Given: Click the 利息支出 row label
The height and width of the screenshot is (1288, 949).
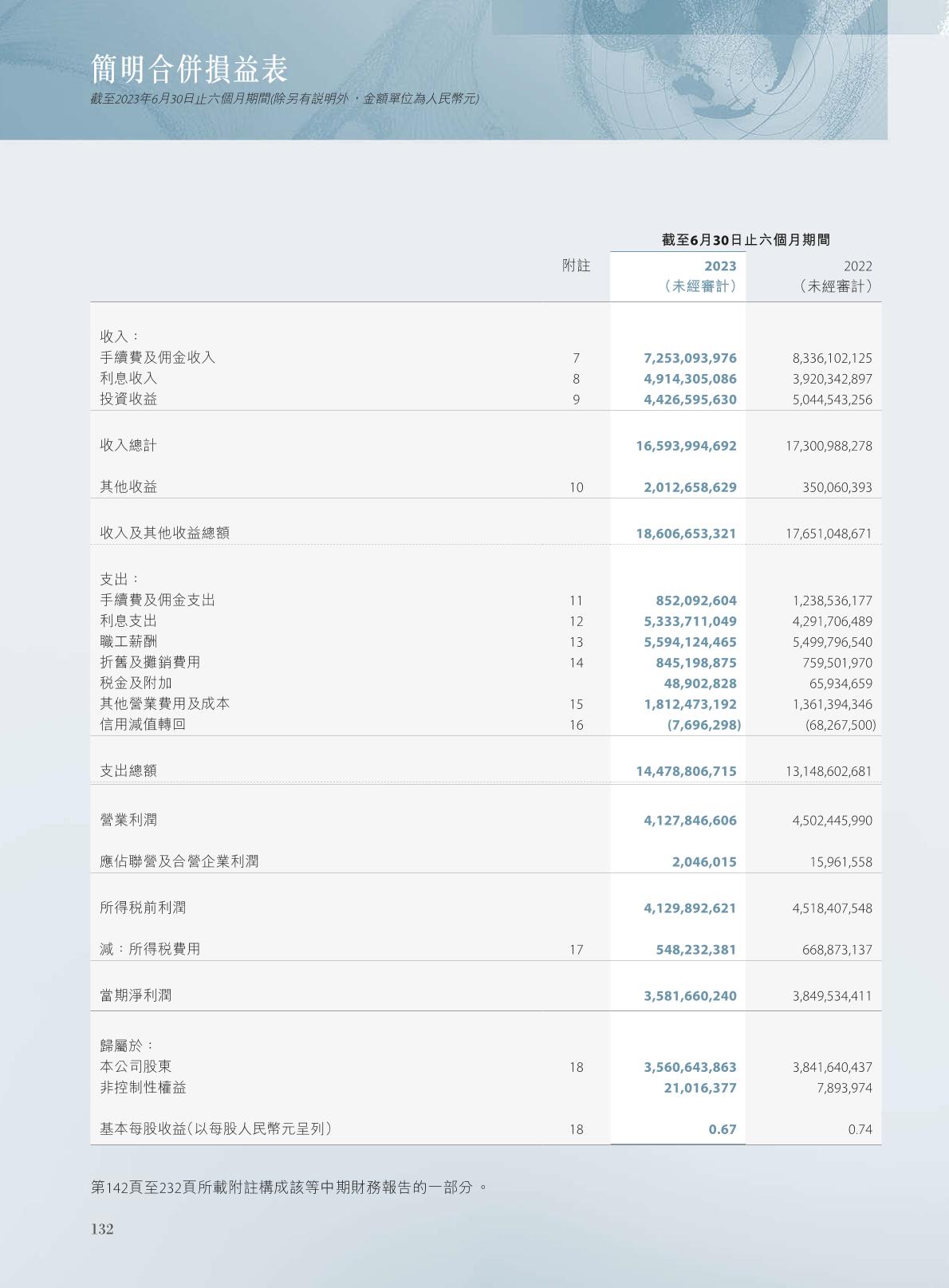Looking at the screenshot, I should (x=128, y=621).
